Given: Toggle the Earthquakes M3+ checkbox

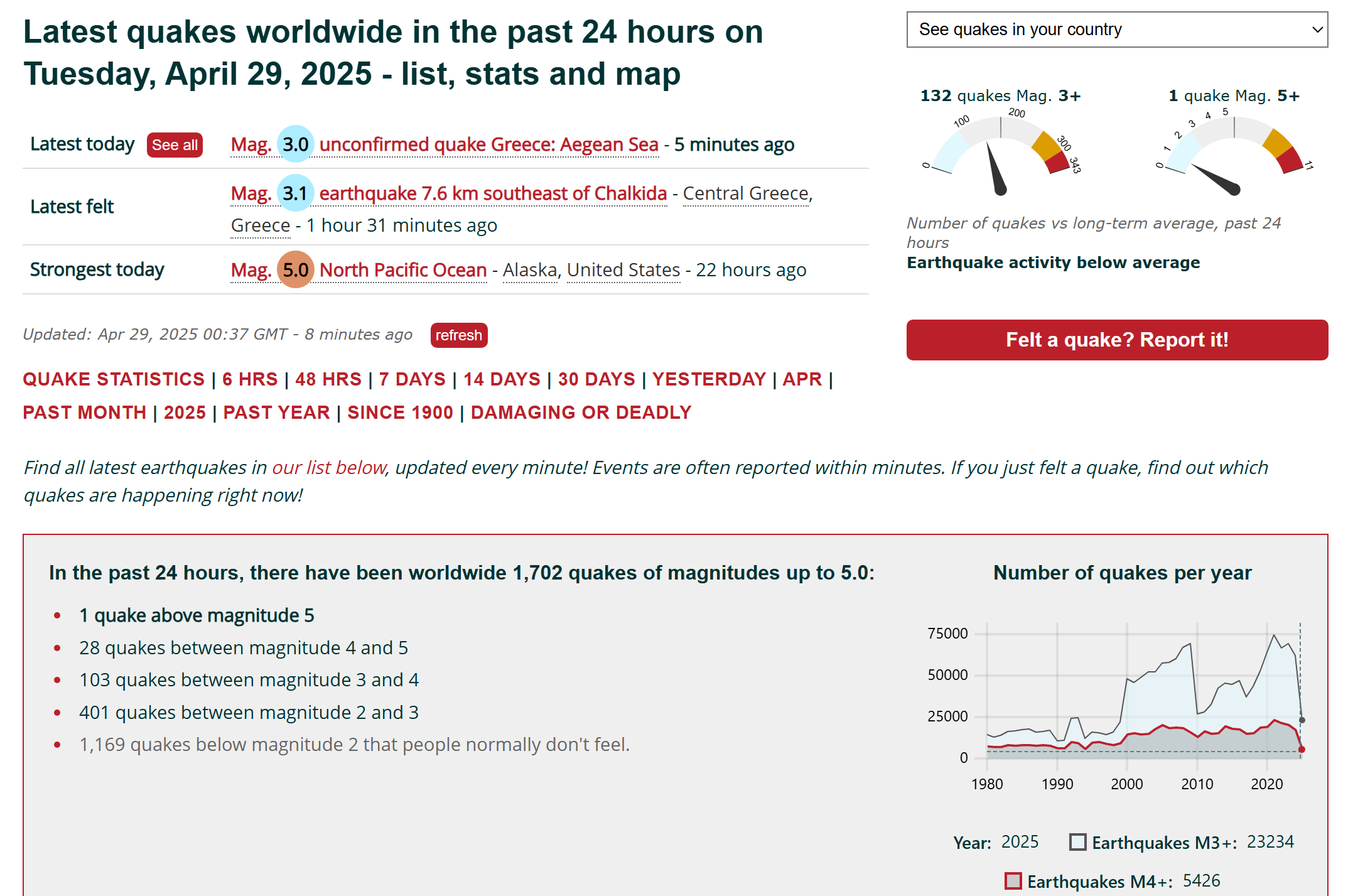Looking at the screenshot, I should [x=1077, y=842].
